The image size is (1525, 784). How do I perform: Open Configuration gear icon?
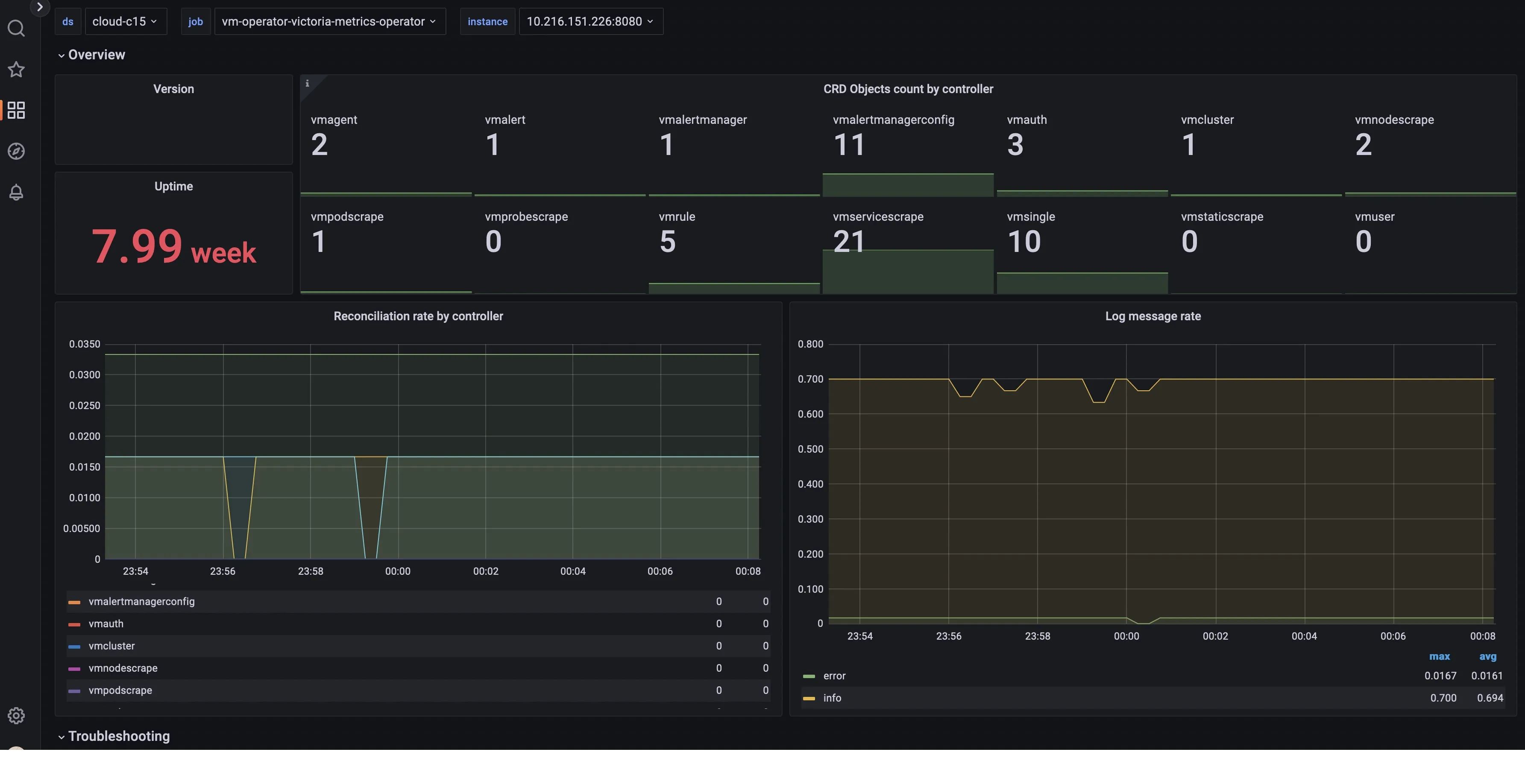click(16, 715)
